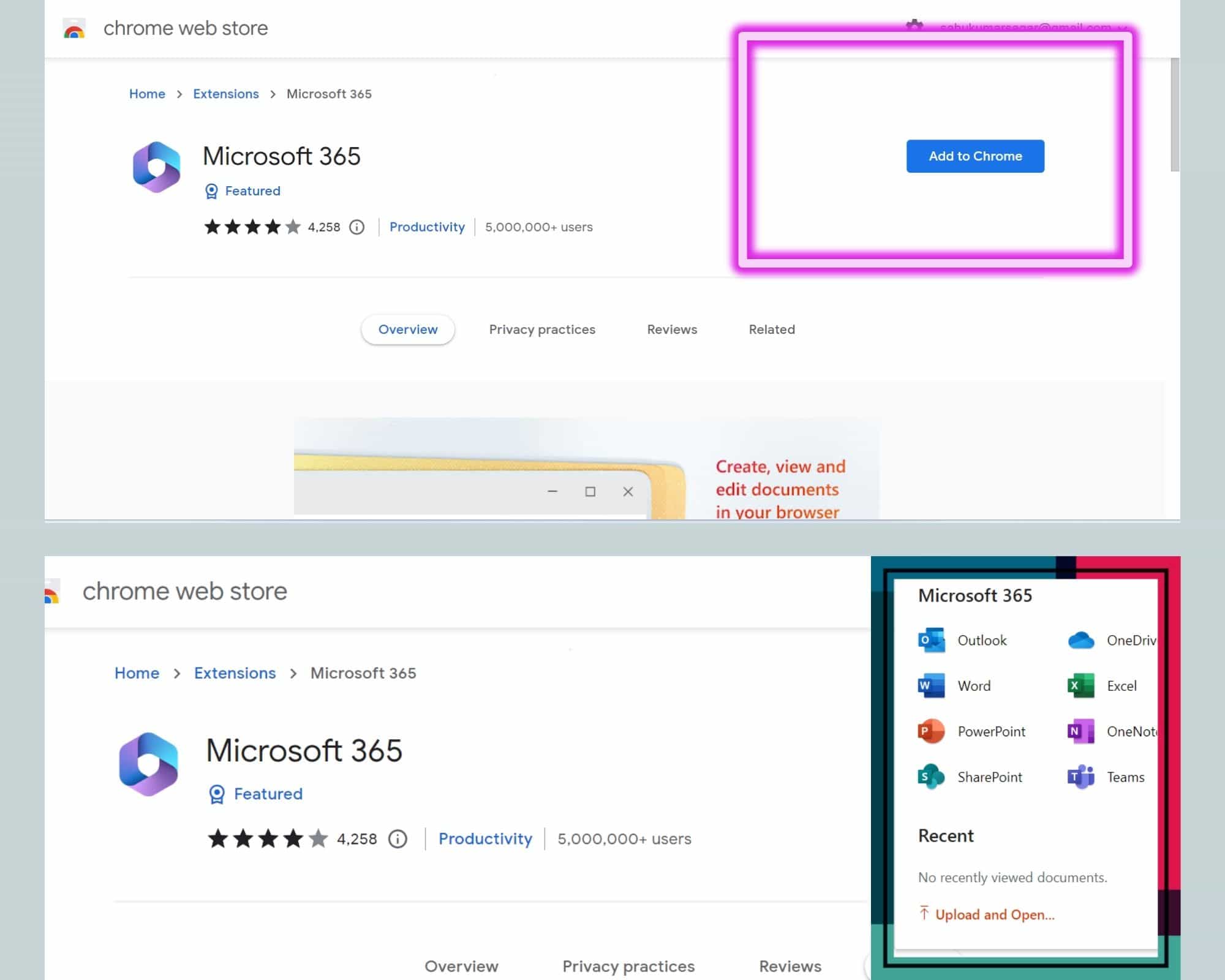Viewport: 1225px width, 980px height.
Task: Click Add to Chrome button
Action: pyautogui.click(x=975, y=156)
